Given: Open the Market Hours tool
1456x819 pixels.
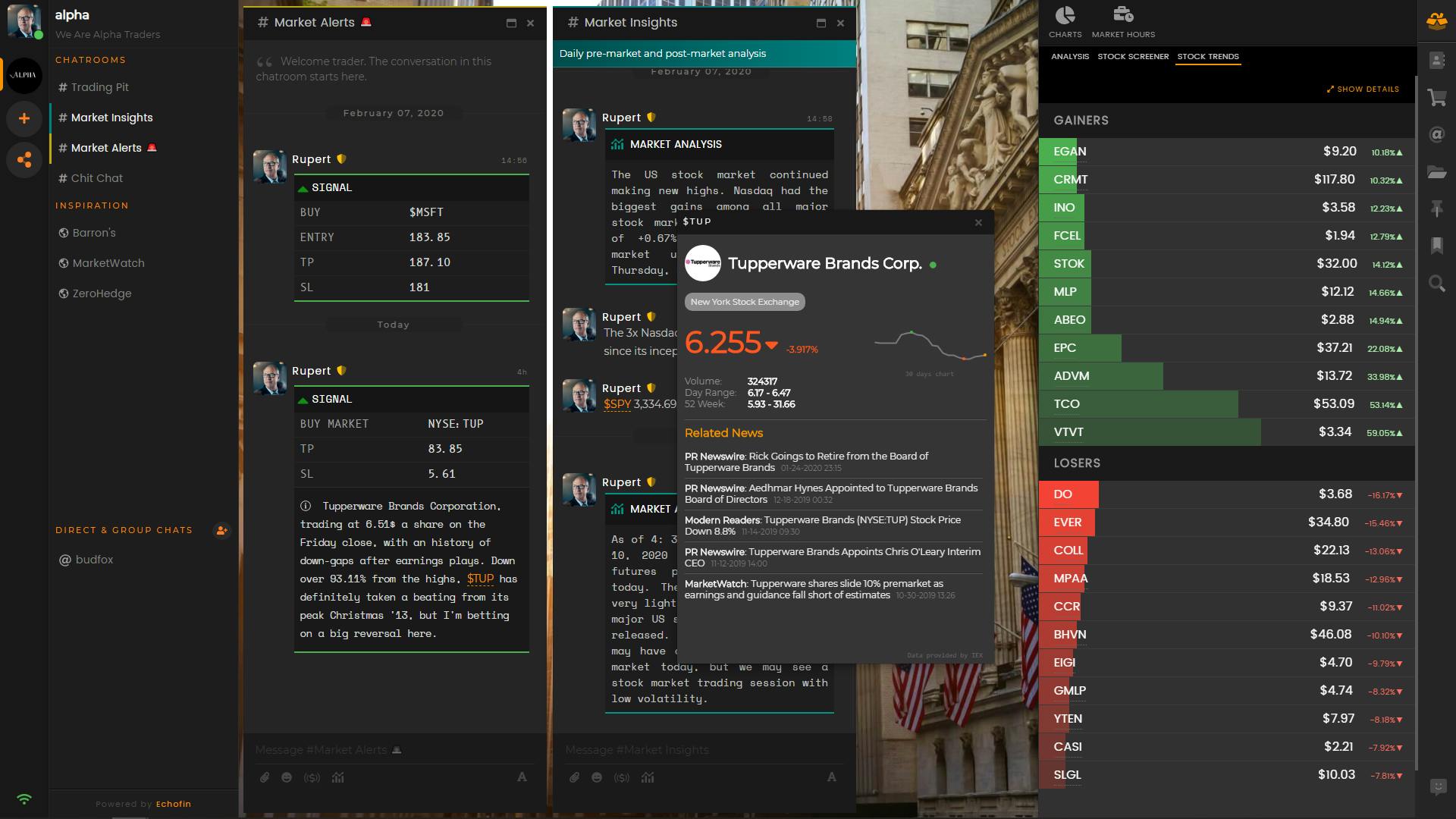Looking at the screenshot, I should coord(1123,22).
